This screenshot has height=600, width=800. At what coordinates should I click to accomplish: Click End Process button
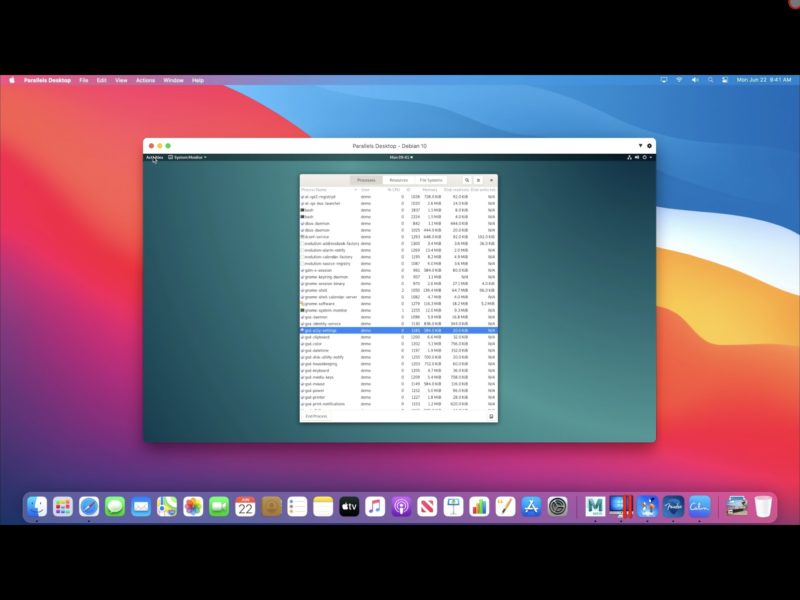point(316,416)
